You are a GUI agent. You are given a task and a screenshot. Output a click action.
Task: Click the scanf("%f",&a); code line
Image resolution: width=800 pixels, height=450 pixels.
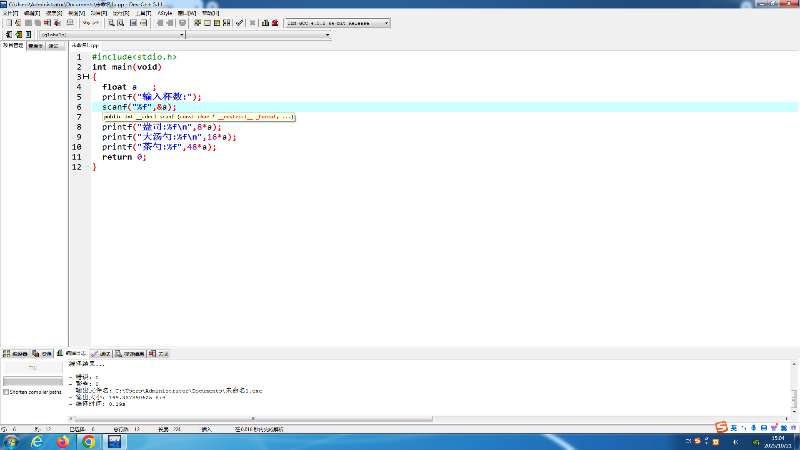point(139,107)
